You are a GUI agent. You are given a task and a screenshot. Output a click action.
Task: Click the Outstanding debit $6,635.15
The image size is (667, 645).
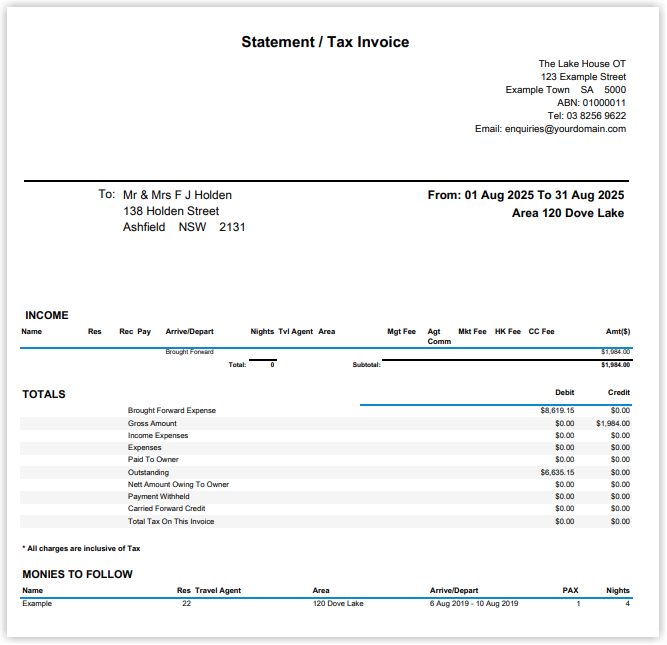click(557, 472)
